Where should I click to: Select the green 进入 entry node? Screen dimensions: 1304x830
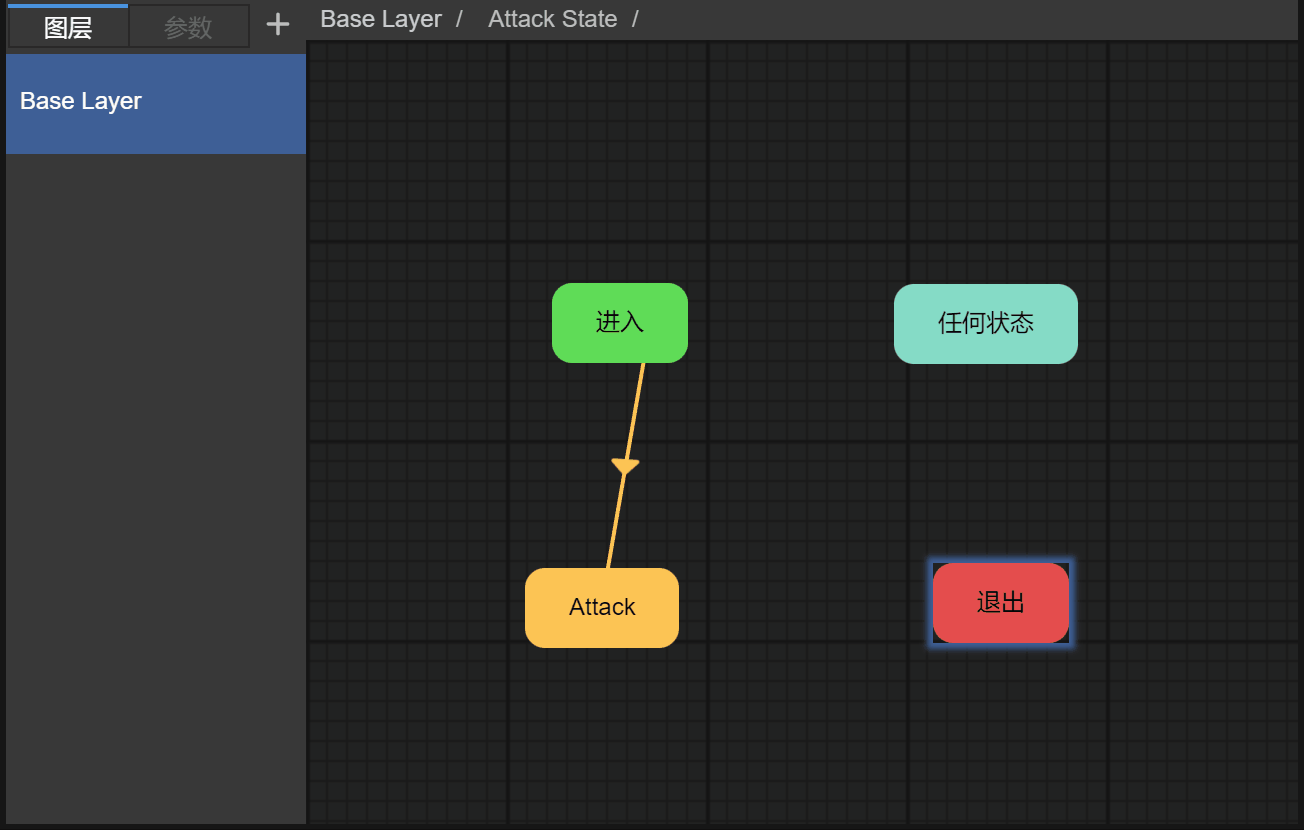point(619,322)
